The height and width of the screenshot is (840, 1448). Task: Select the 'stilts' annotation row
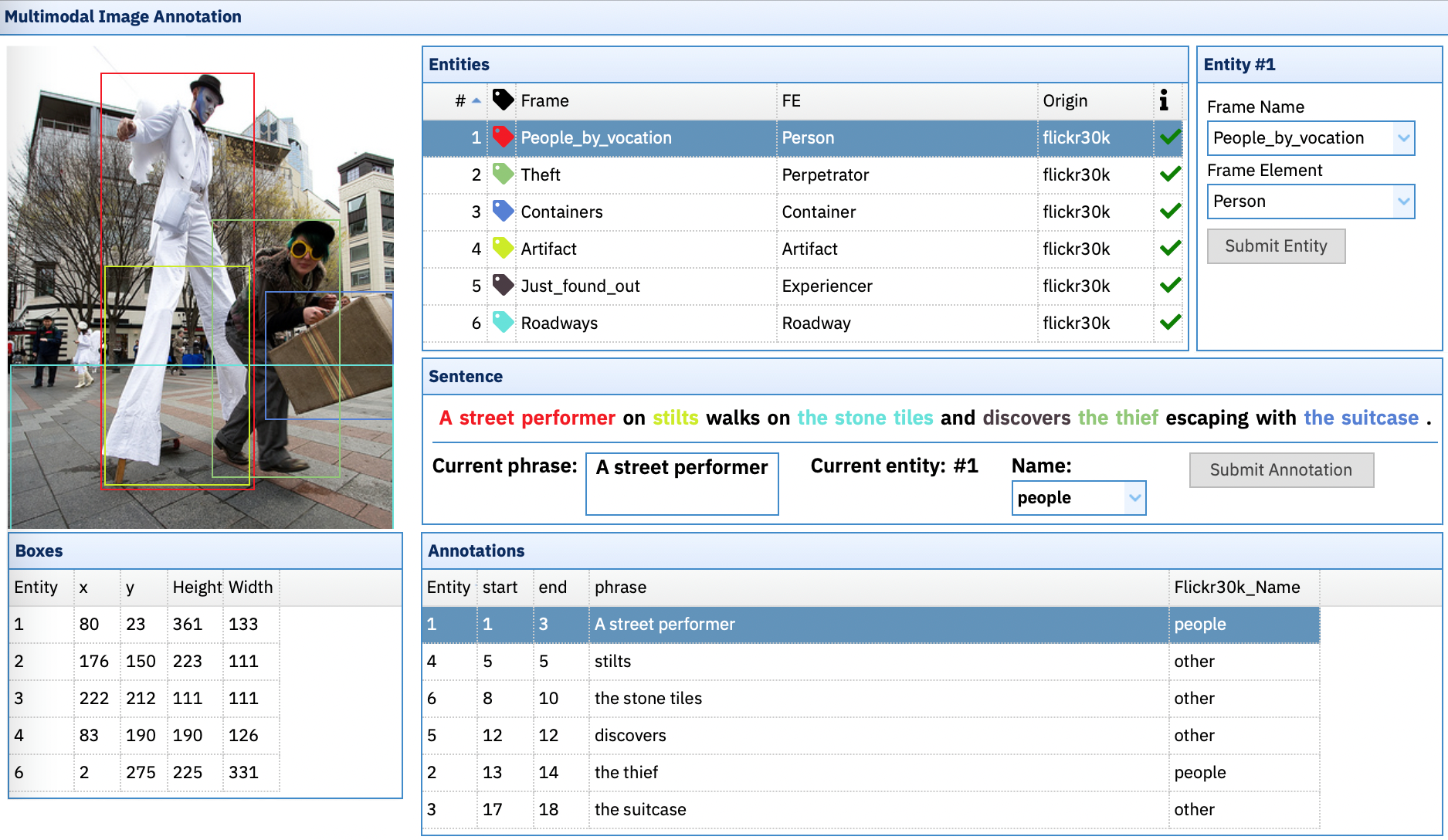[x=871, y=661]
